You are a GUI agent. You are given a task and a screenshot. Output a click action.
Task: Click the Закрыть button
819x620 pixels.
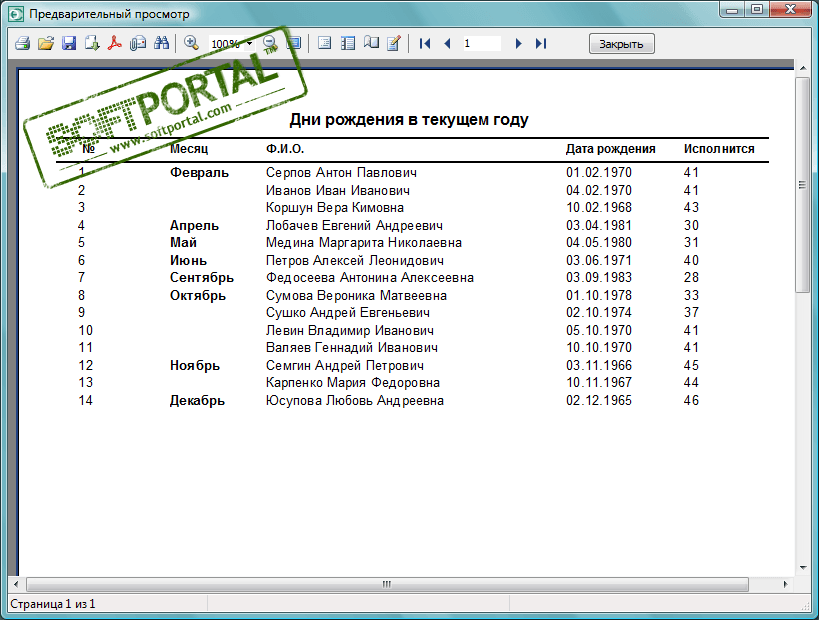622,44
